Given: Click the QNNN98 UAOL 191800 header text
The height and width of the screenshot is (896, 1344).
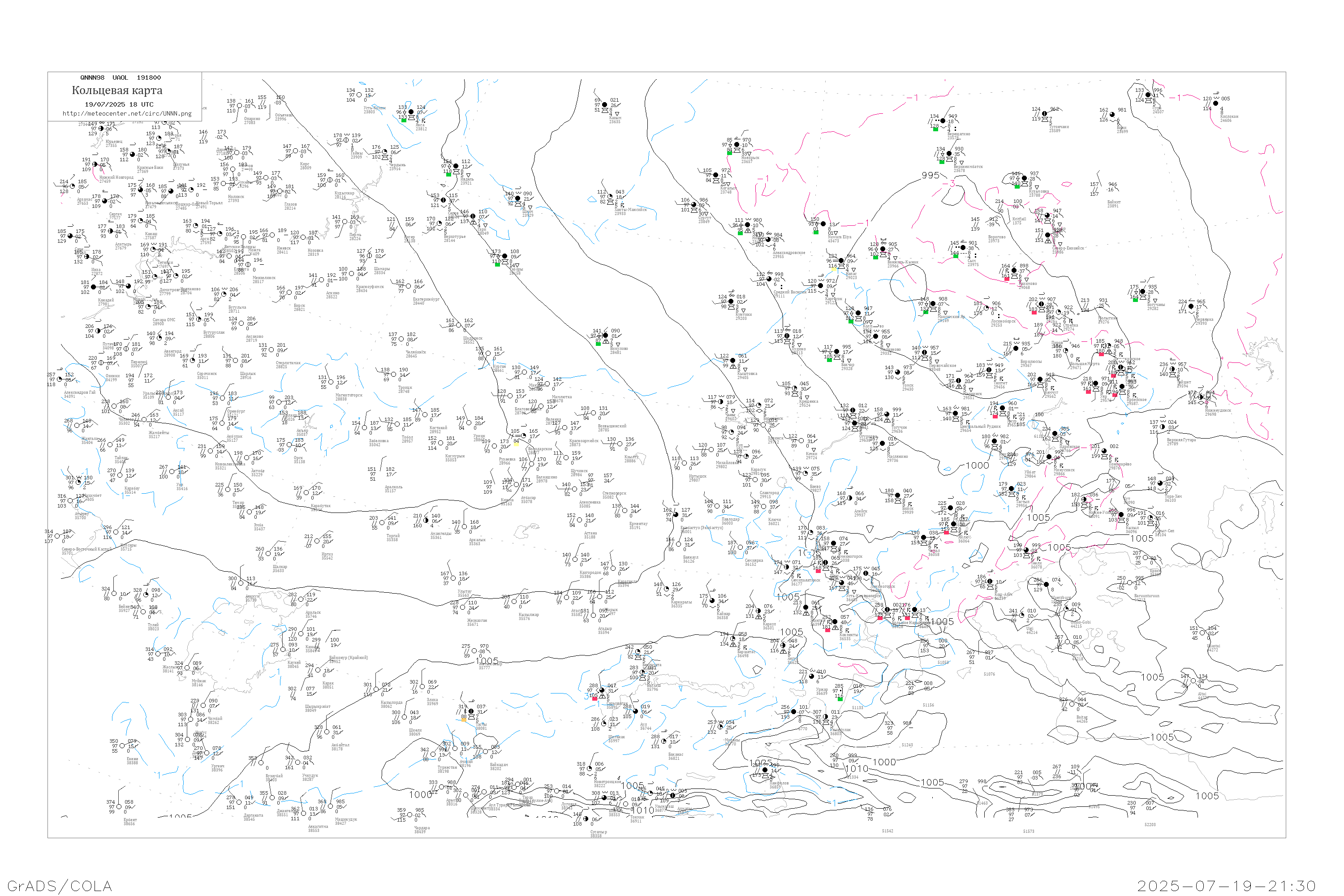Looking at the screenshot, I should tap(121, 78).
